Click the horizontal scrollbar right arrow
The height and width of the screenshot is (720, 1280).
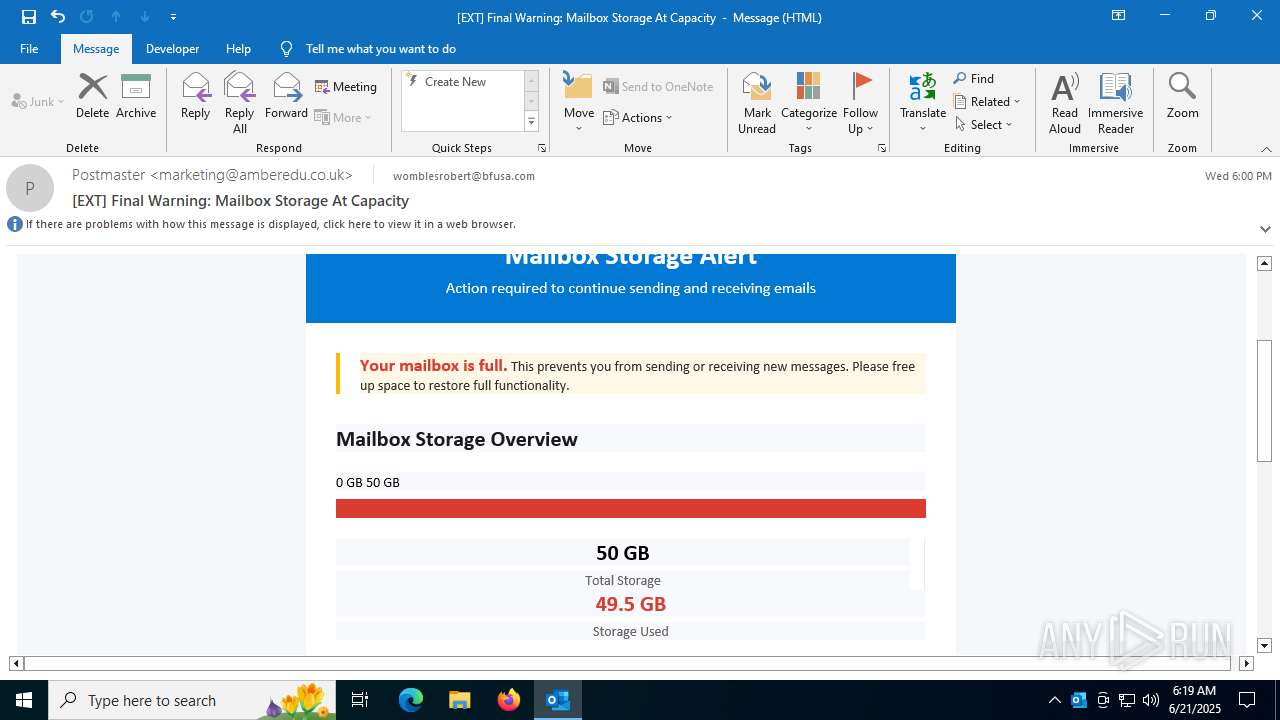click(x=1246, y=663)
